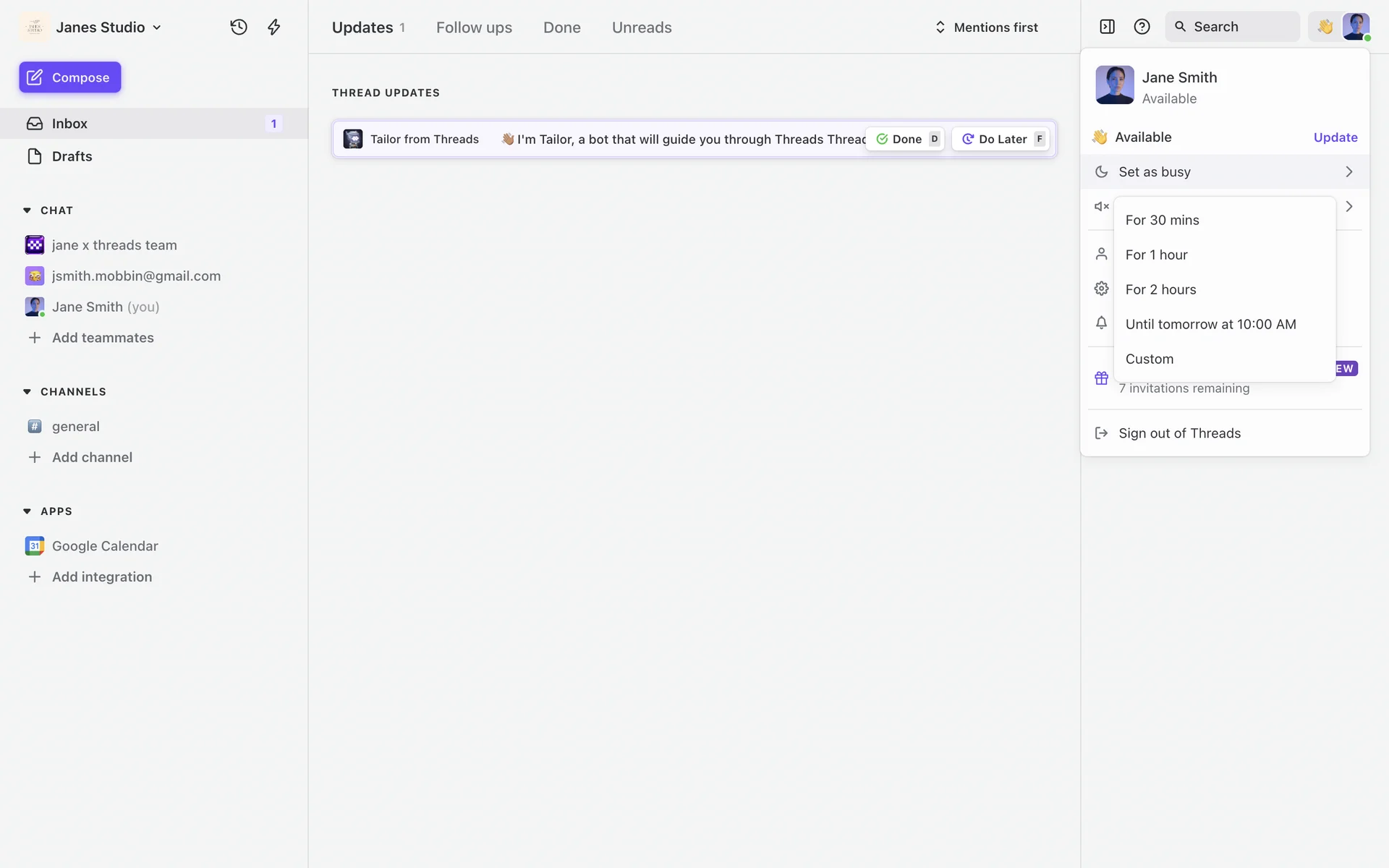The image size is (1389, 868).
Task: Open the Google Calendar app
Action: point(105,546)
